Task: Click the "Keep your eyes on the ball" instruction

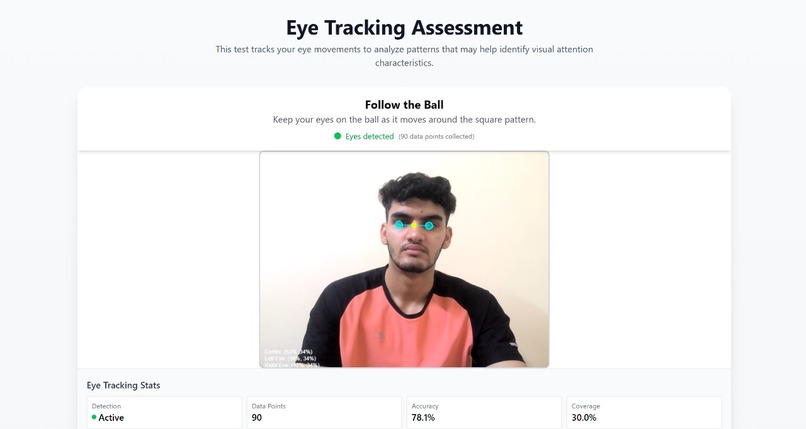Action: (x=404, y=120)
